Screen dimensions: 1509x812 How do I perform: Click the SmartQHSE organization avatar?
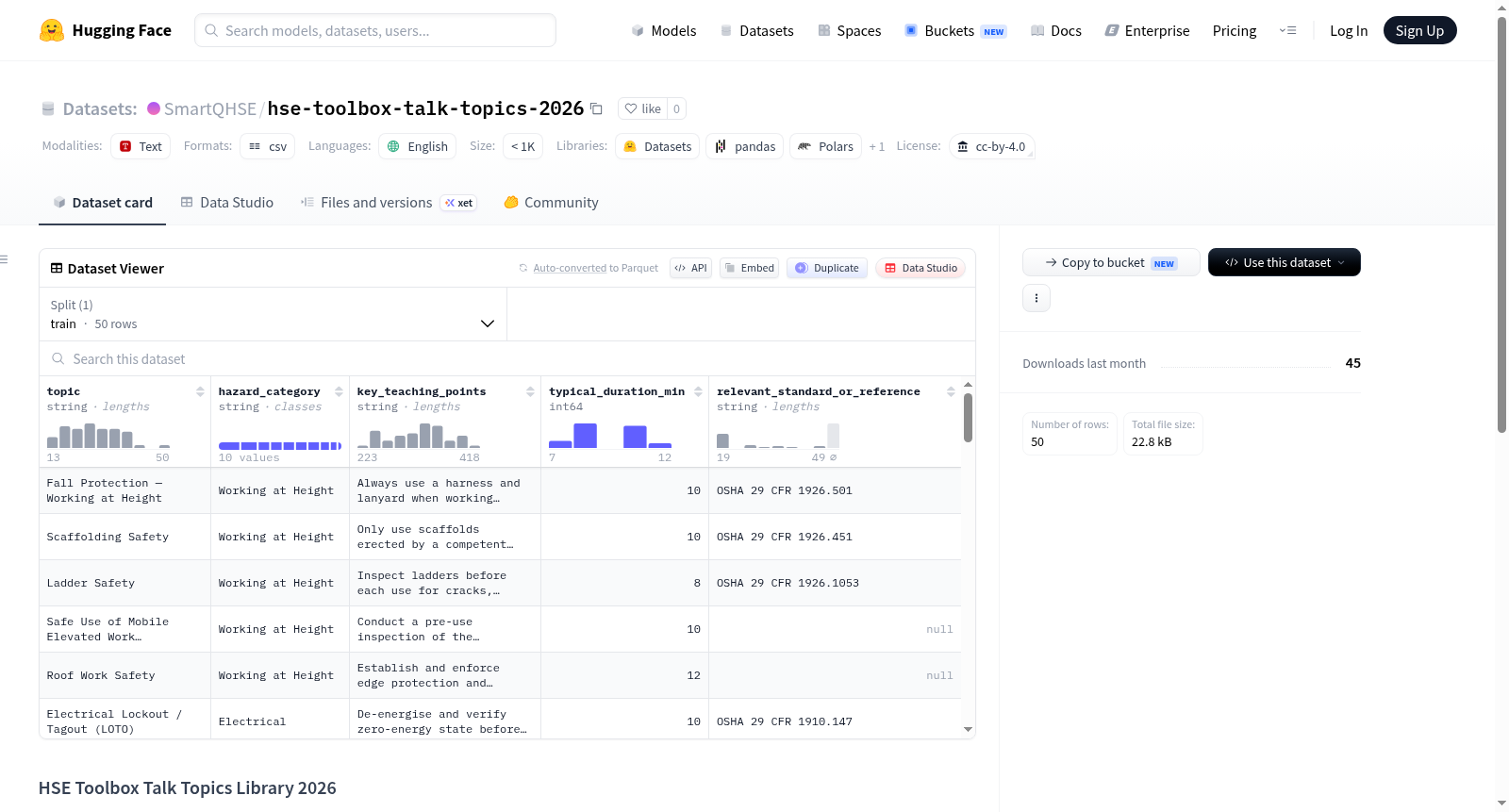(154, 108)
